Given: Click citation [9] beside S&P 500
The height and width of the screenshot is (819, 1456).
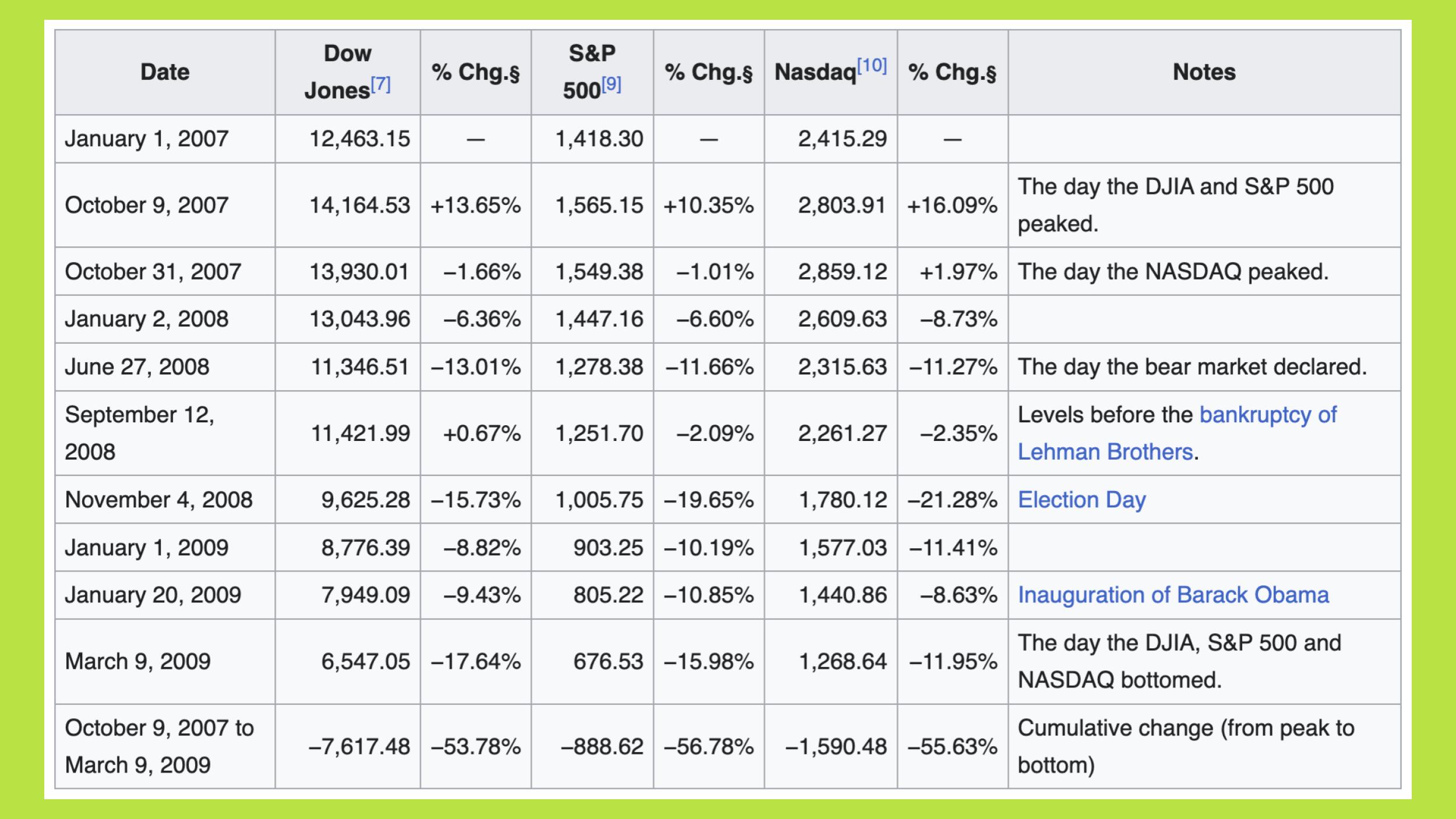Looking at the screenshot, I should pyautogui.click(x=611, y=85).
